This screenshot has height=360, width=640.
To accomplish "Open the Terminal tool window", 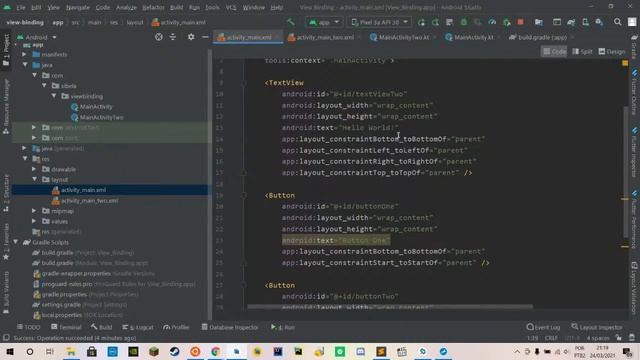I will (x=66, y=327).
